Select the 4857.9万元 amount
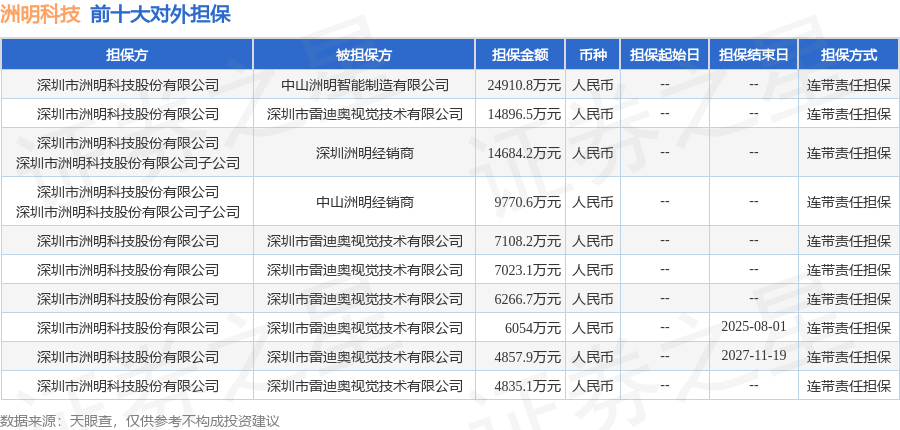The height and width of the screenshot is (430, 900). pos(525,357)
